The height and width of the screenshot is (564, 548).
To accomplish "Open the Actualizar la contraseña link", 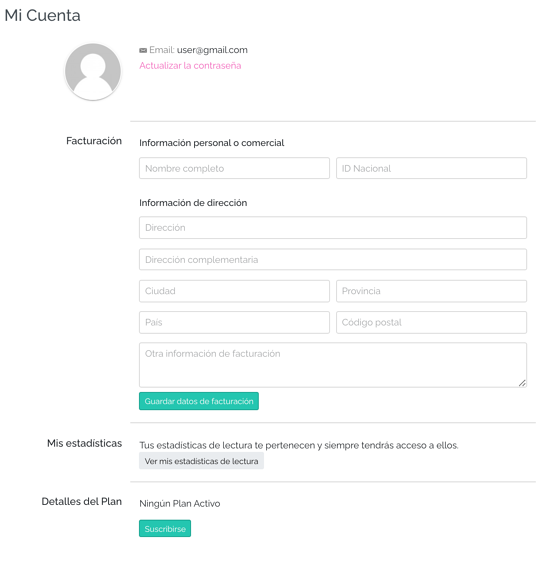I will [x=190, y=65].
